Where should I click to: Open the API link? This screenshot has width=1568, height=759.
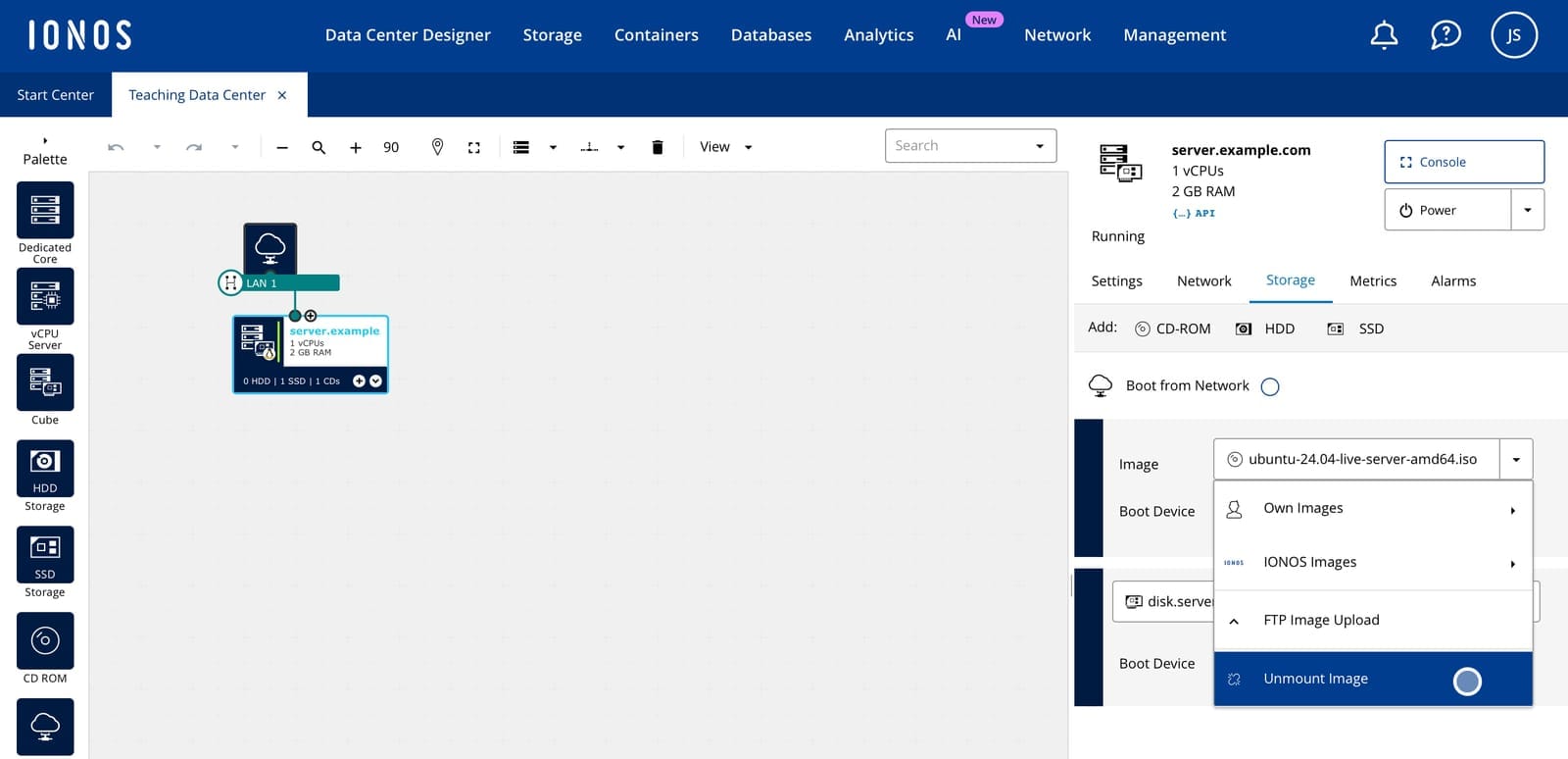click(x=1194, y=213)
